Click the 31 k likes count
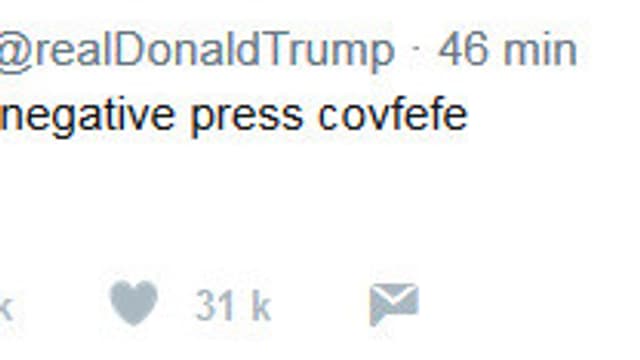The image size is (640, 360). [x=233, y=305]
